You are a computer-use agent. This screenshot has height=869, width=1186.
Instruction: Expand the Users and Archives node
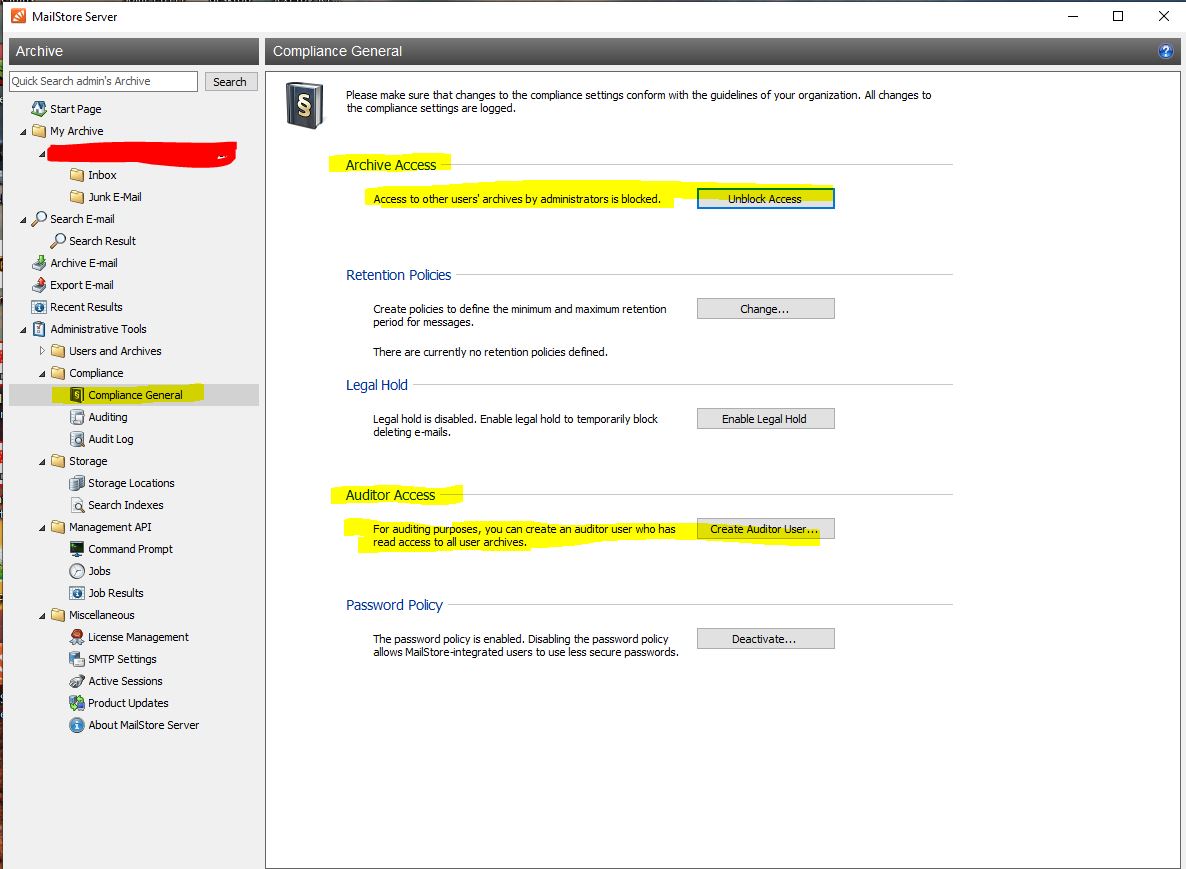tap(42, 351)
